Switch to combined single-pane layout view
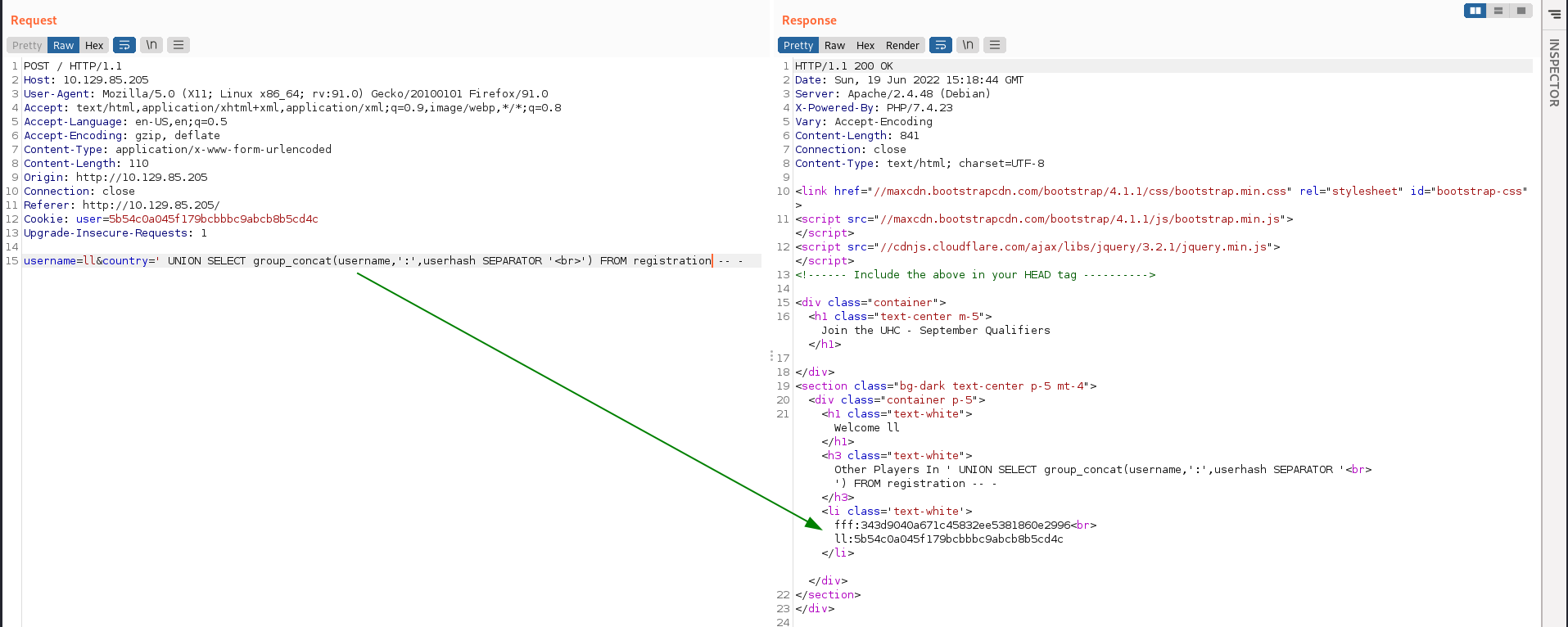 [x=1521, y=11]
